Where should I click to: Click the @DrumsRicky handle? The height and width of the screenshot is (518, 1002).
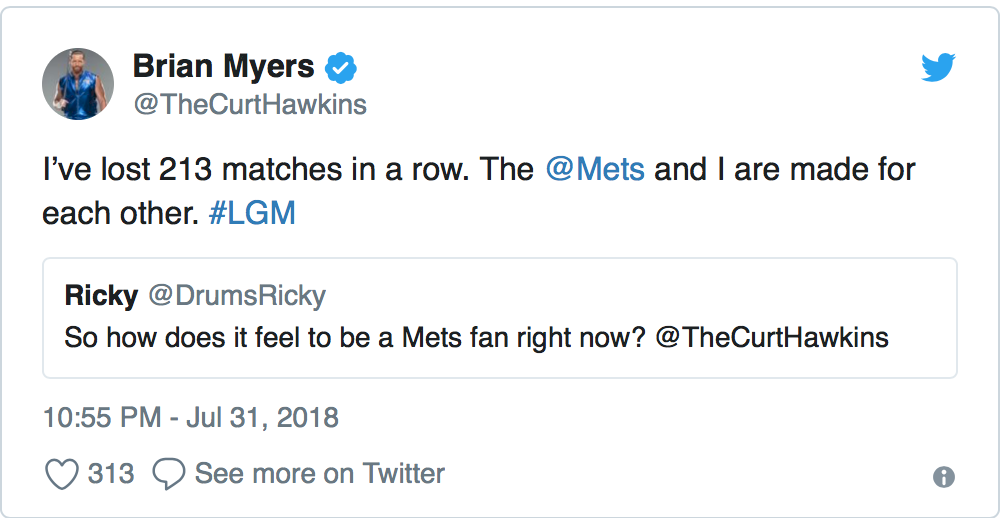coord(237,296)
